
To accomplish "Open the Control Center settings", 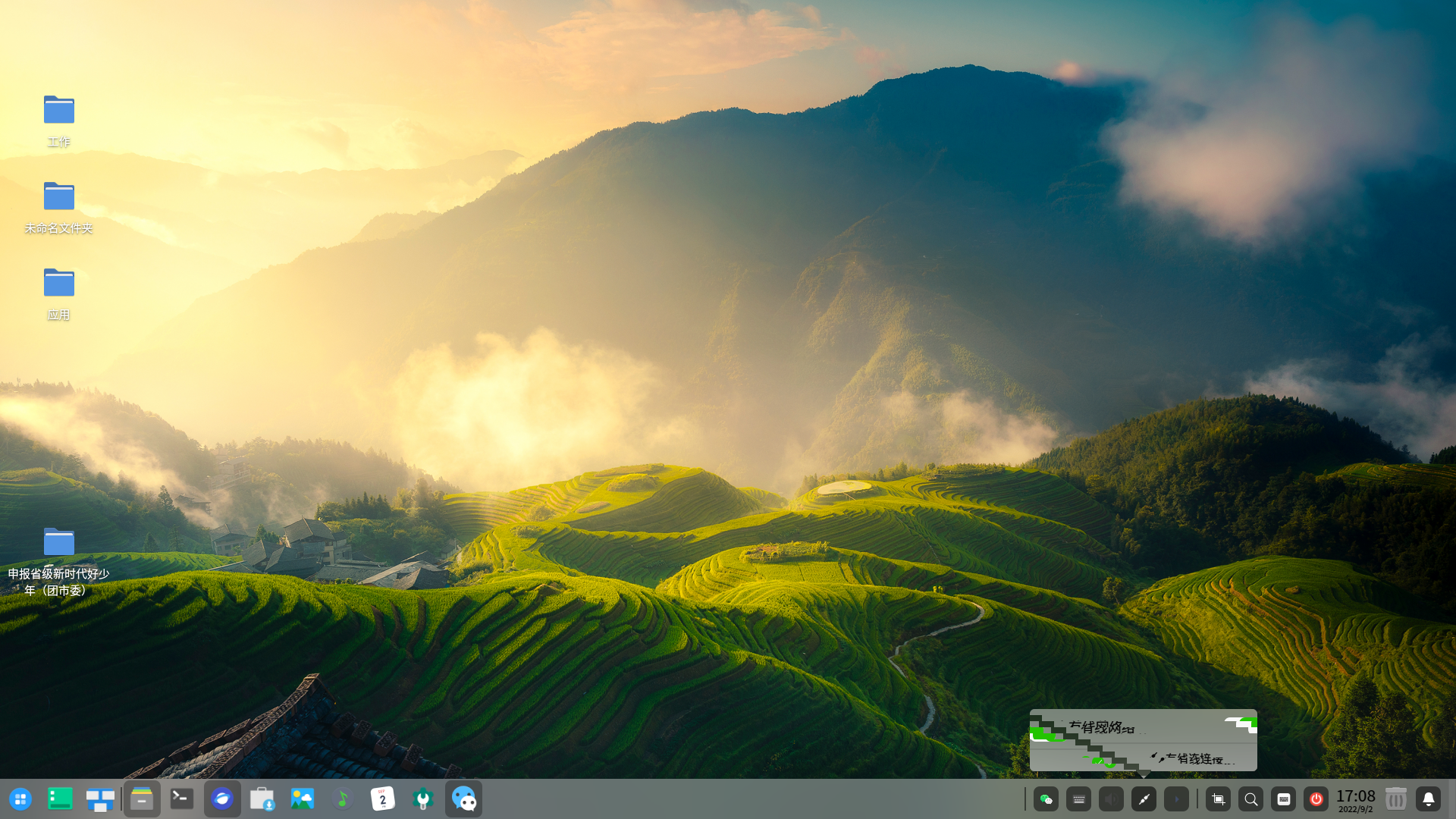I will pyautogui.click(x=423, y=799).
